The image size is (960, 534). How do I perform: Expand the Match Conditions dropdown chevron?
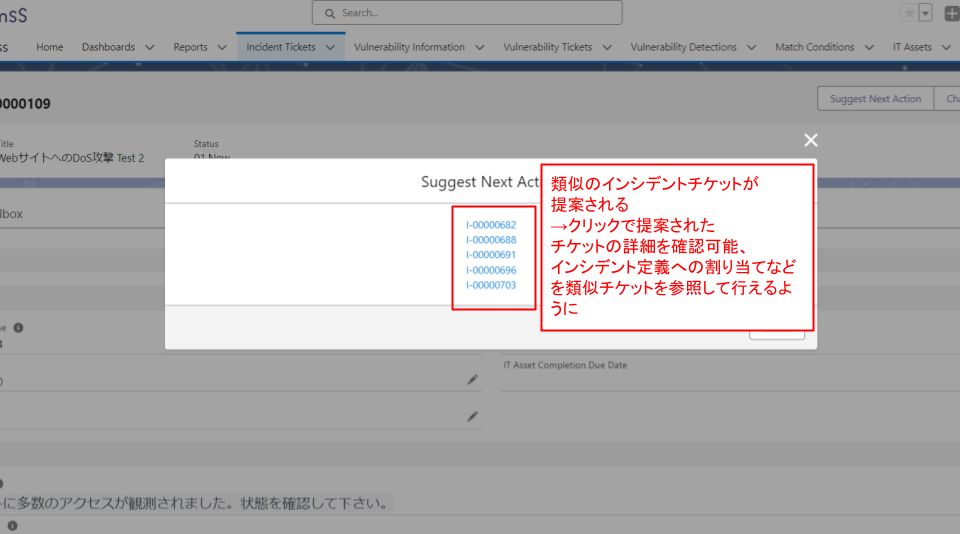[x=869, y=47]
